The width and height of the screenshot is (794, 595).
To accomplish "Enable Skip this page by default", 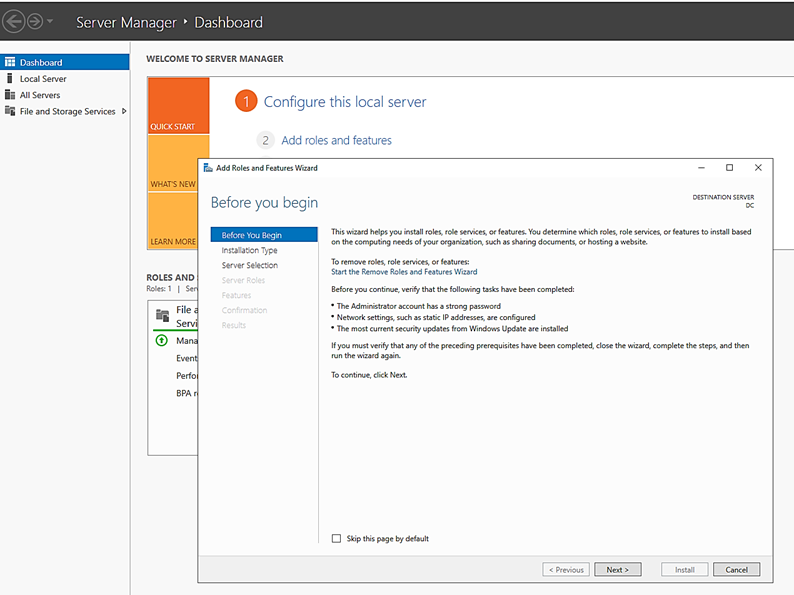I will point(337,539).
